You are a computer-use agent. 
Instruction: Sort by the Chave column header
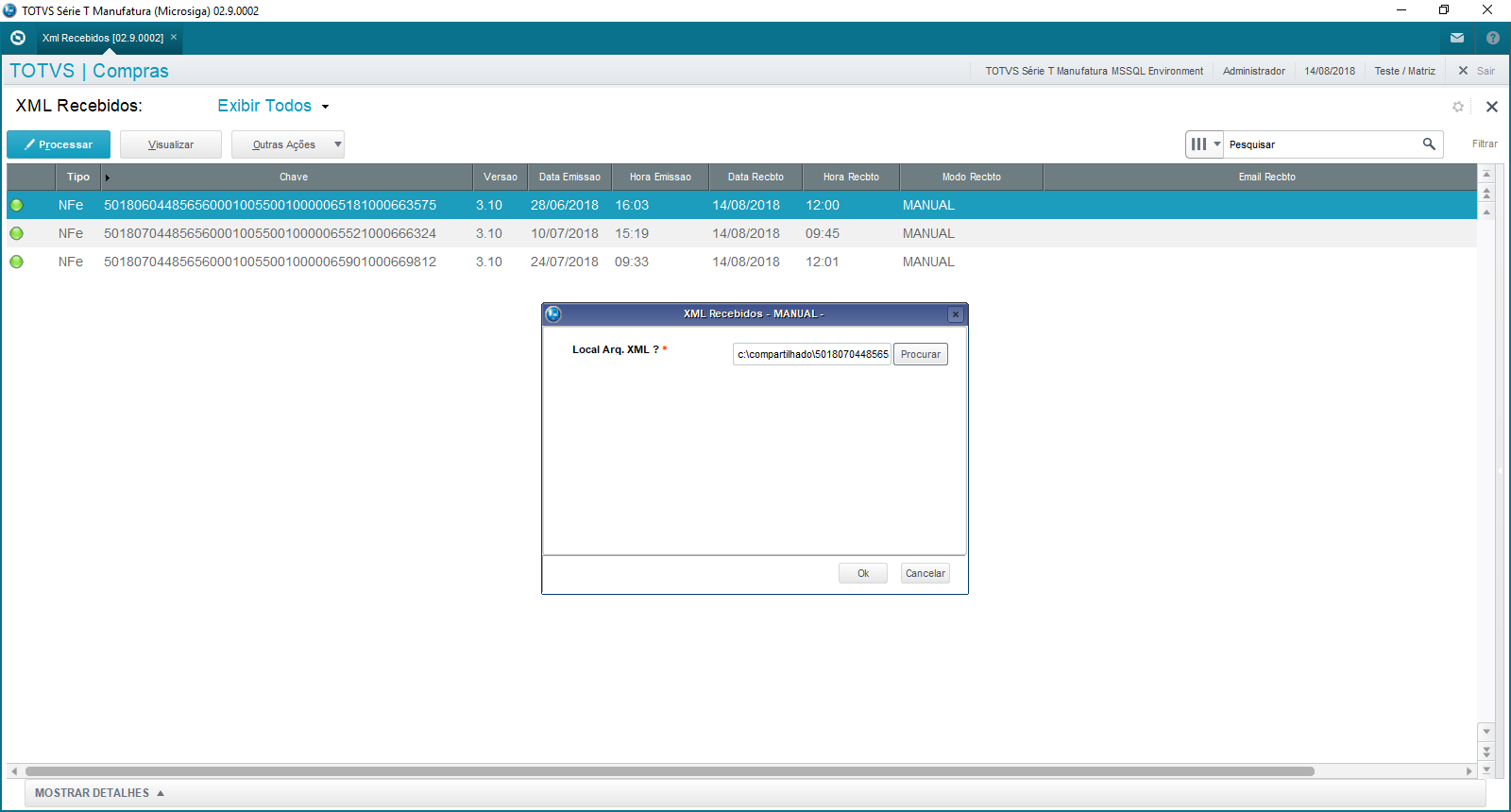[294, 177]
